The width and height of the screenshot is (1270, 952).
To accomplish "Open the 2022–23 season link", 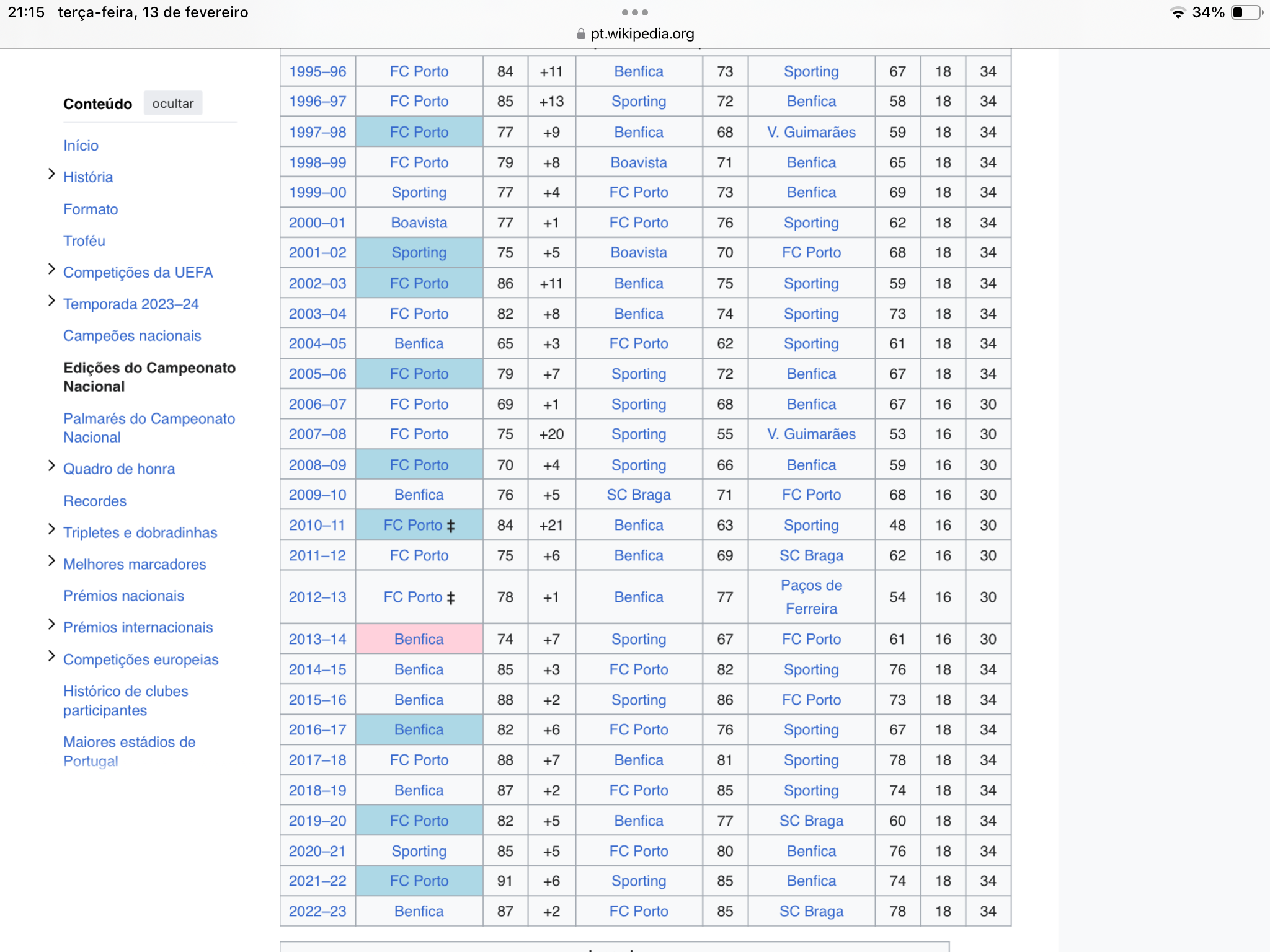I will pyautogui.click(x=317, y=911).
